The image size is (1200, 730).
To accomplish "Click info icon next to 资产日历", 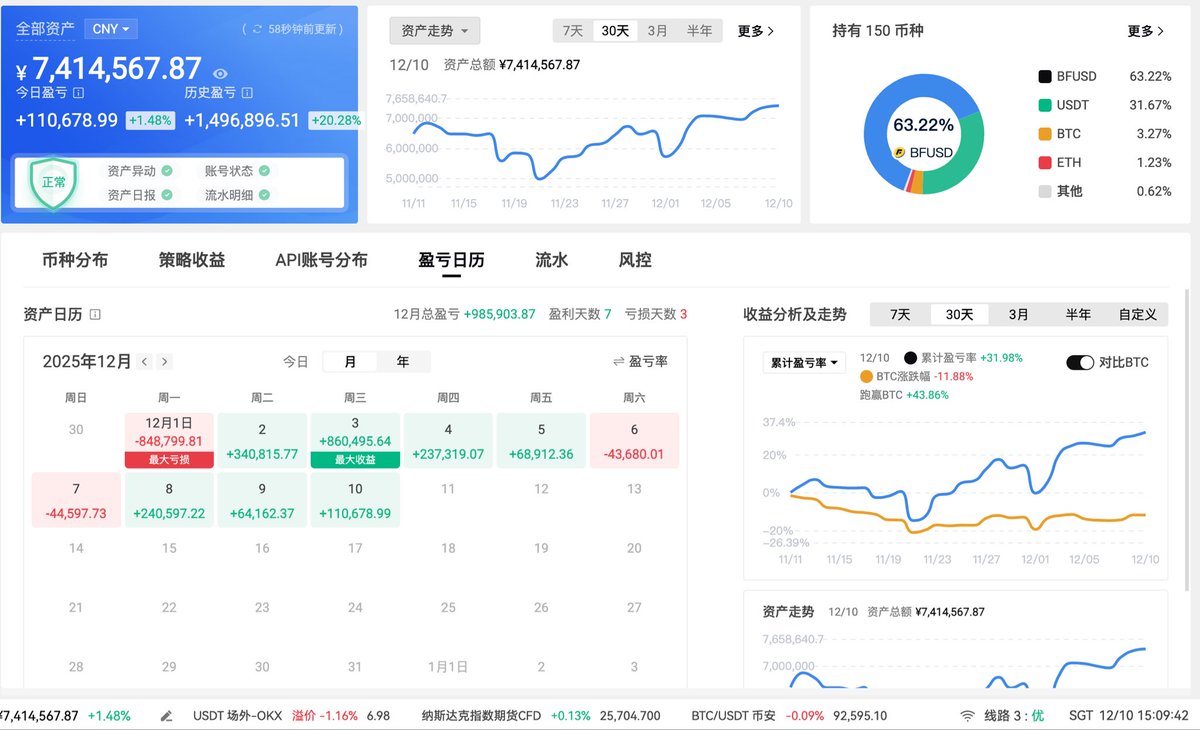I will pos(95,314).
